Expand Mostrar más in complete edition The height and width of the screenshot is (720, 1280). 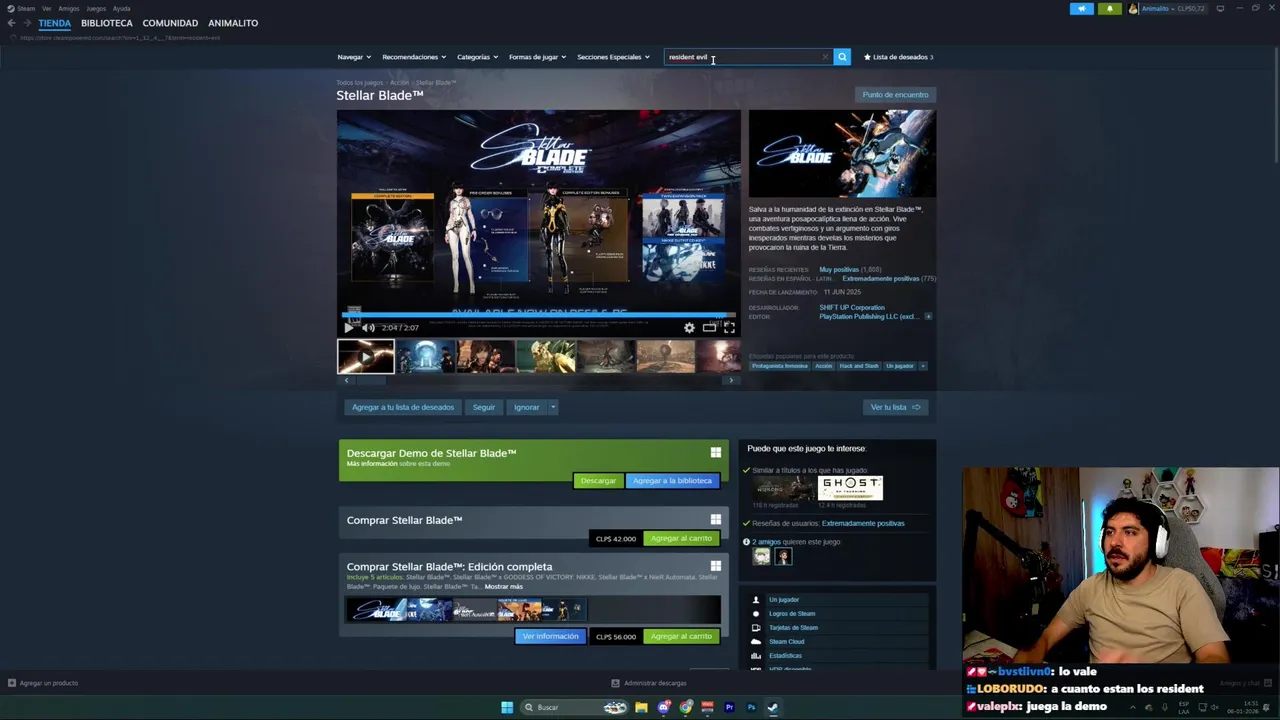point(504,587)
